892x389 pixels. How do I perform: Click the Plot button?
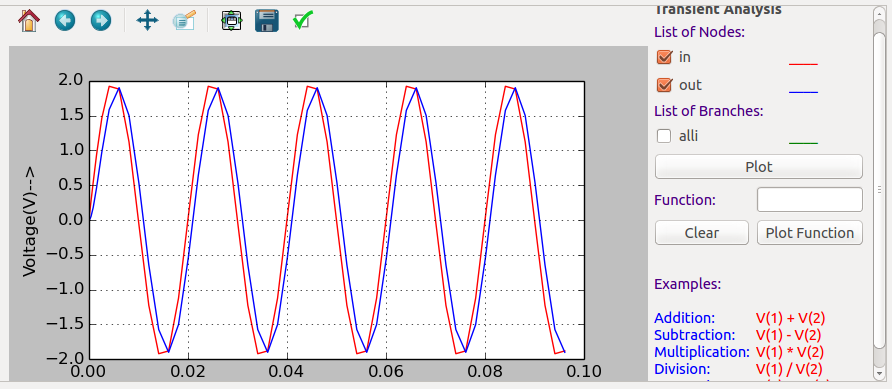click(x=759, y=167)
